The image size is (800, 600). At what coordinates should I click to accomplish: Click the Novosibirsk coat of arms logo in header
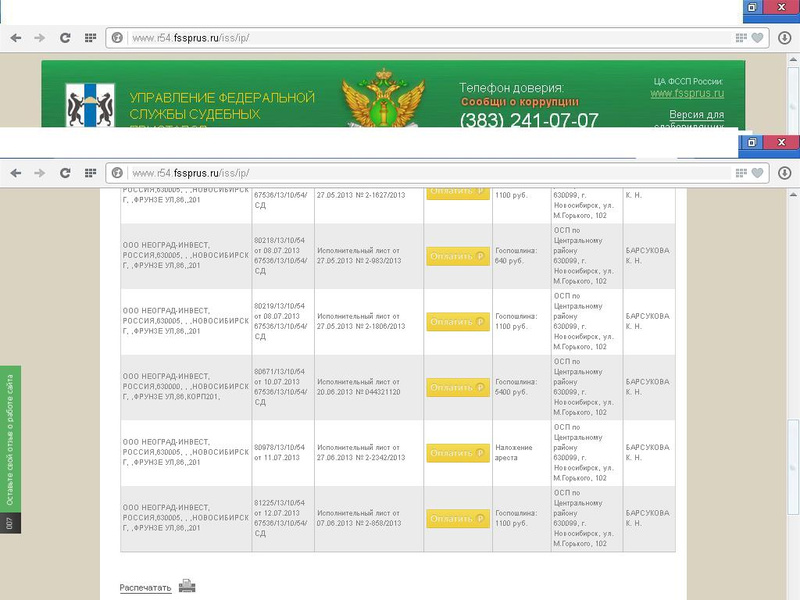90,106
